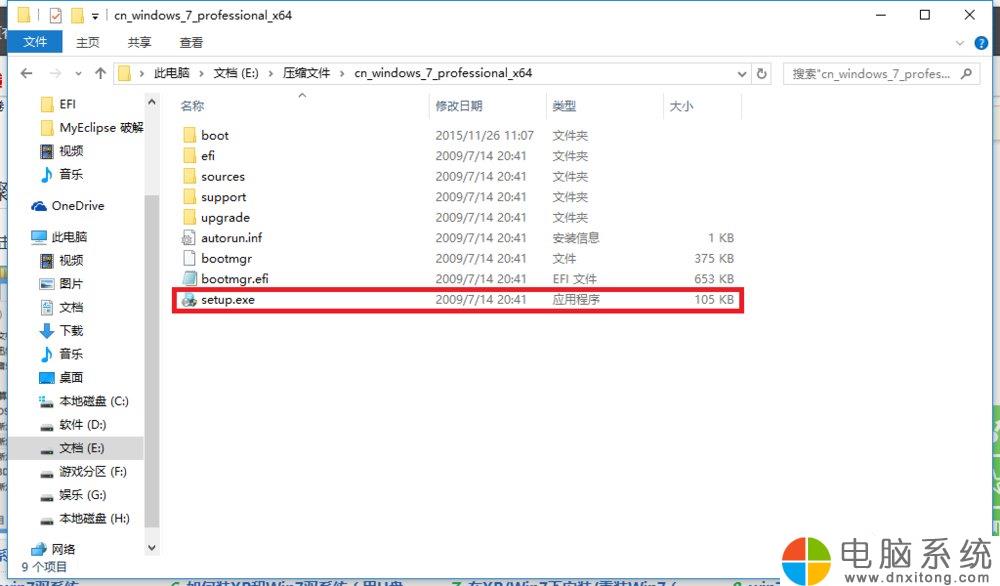The width and height of the screenshot is (1000, 586).
Task: Switch to the 查看 ribbon tab
Action: pyautogui.click(x=191, y=43)
